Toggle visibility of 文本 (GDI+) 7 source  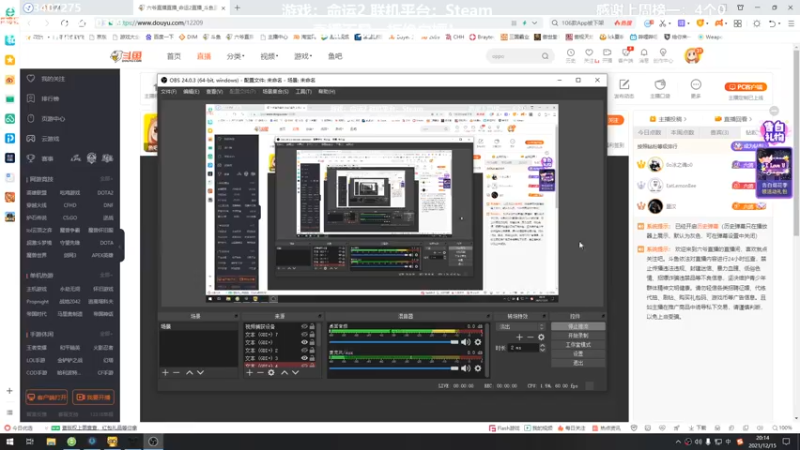(x=304, y=334)
